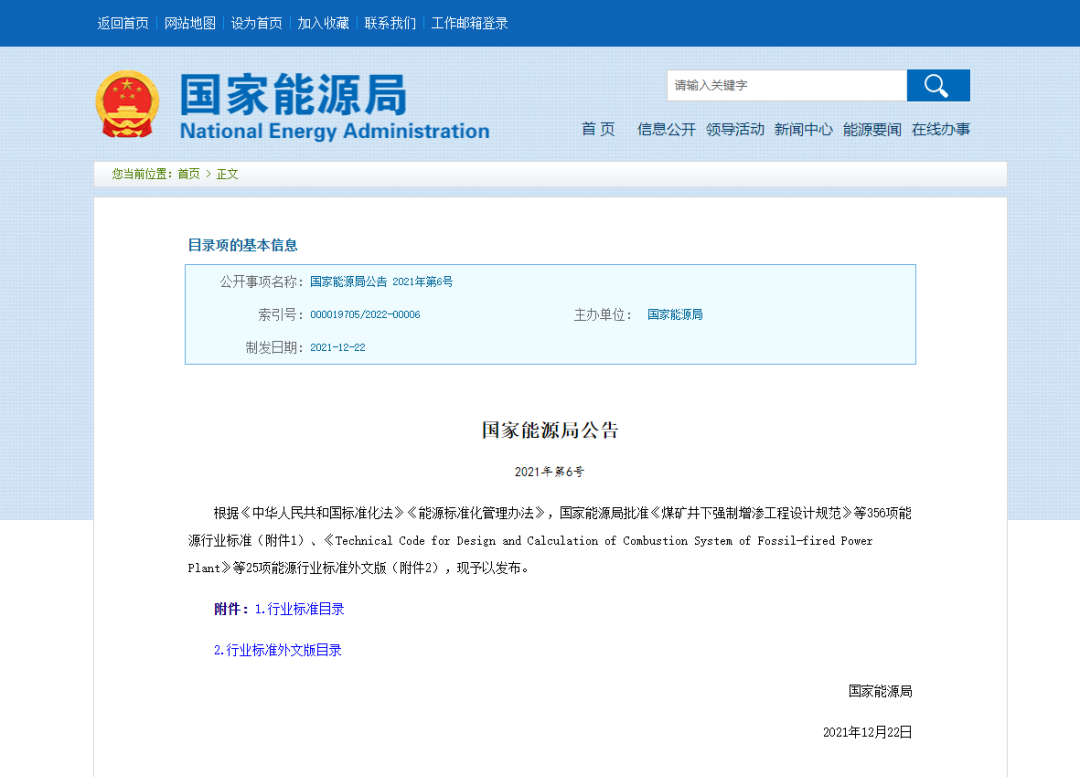Open 返回首页 in top bar

click(x=123, y=23)
